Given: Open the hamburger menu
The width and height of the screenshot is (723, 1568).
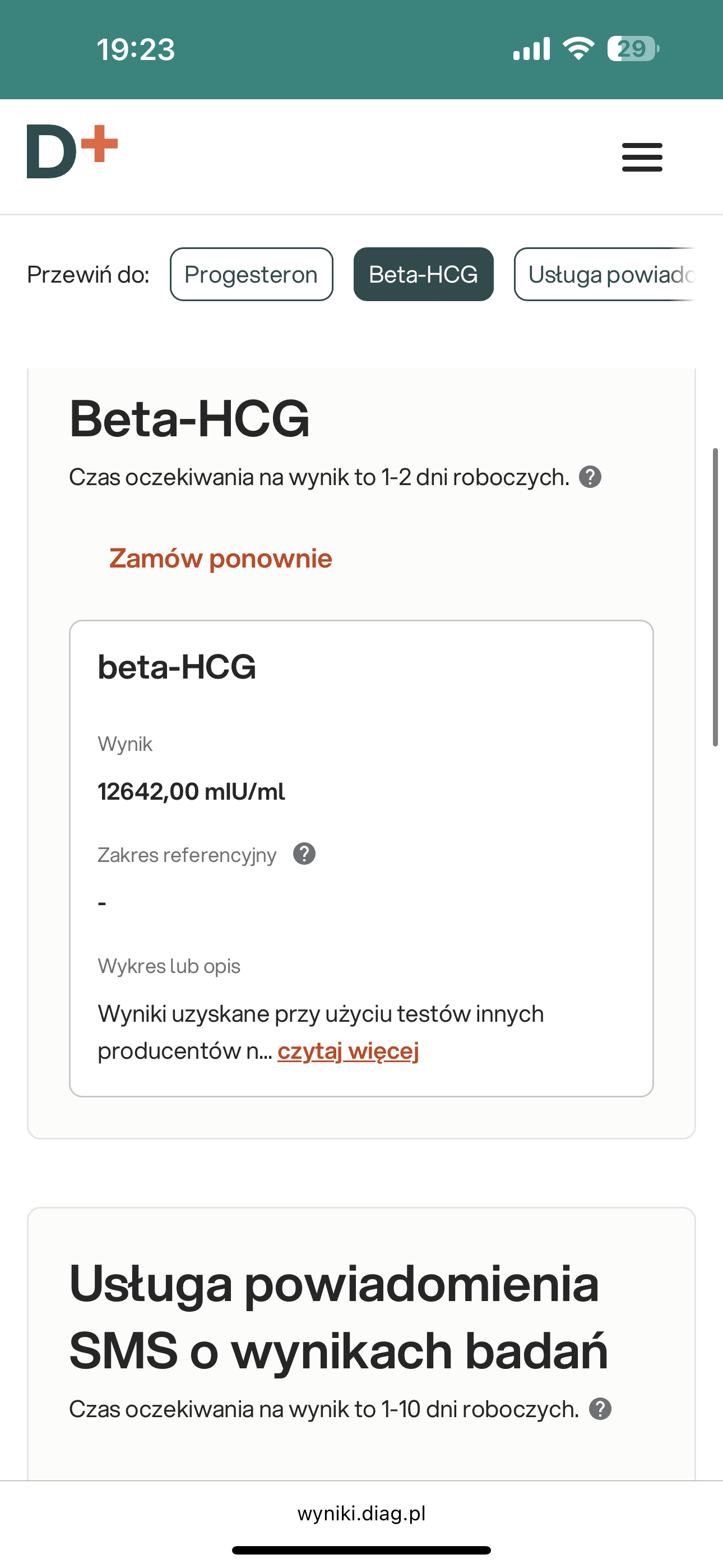Looking at the screenshot, I should [642, 158].
